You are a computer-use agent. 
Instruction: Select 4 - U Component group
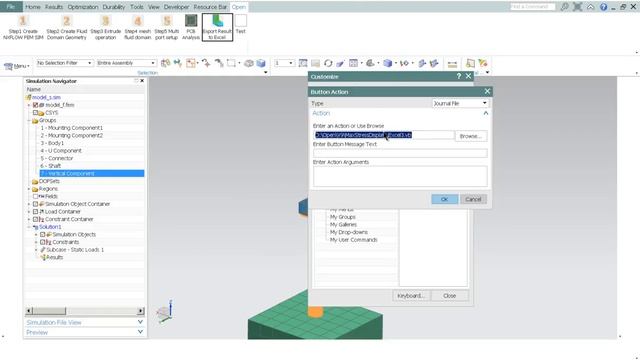coord(61,151)
